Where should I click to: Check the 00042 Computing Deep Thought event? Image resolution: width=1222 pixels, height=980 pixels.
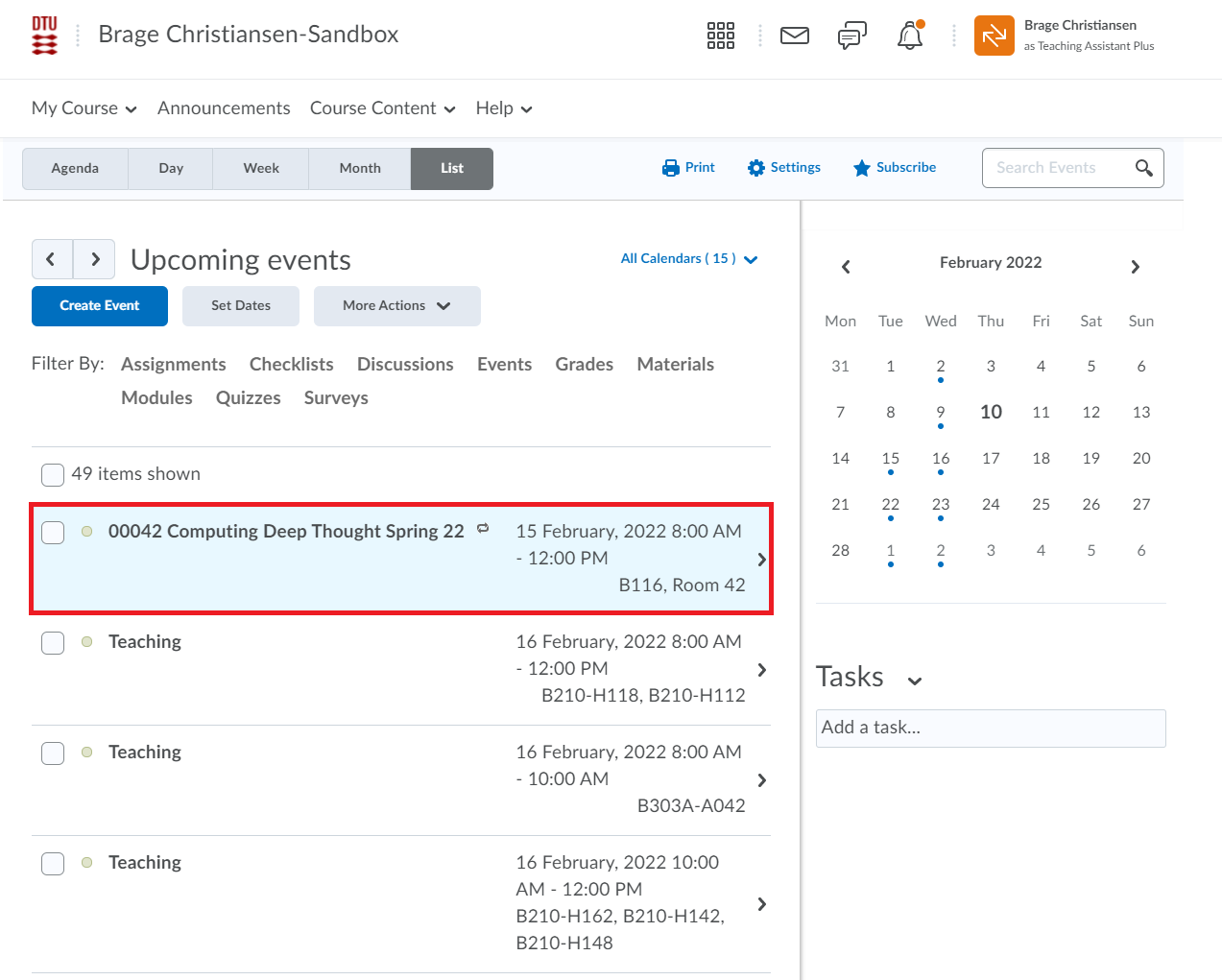(x=53, y=532)
